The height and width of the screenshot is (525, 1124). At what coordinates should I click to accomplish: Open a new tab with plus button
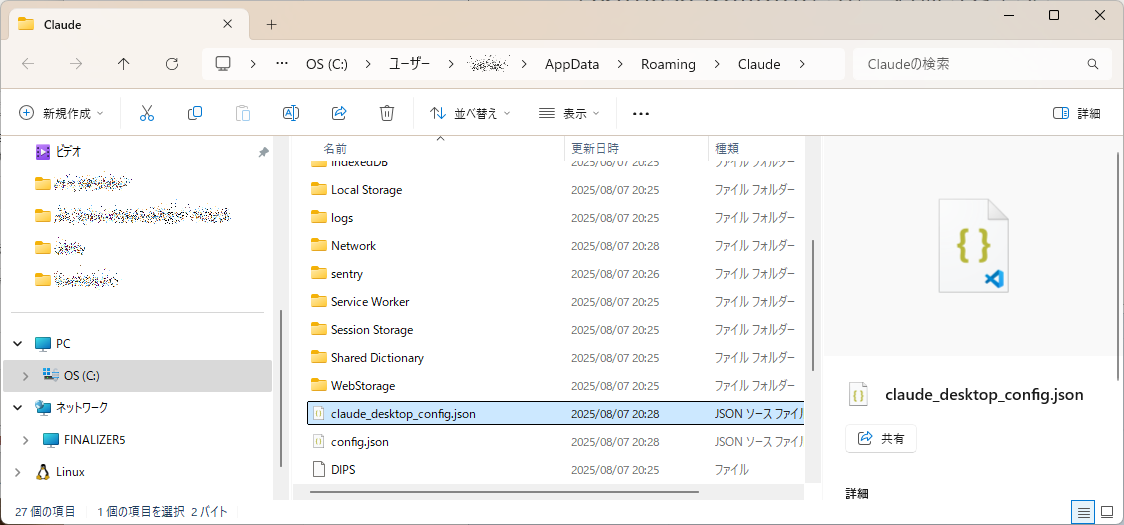pyautogui.click(x=271, y=24)
